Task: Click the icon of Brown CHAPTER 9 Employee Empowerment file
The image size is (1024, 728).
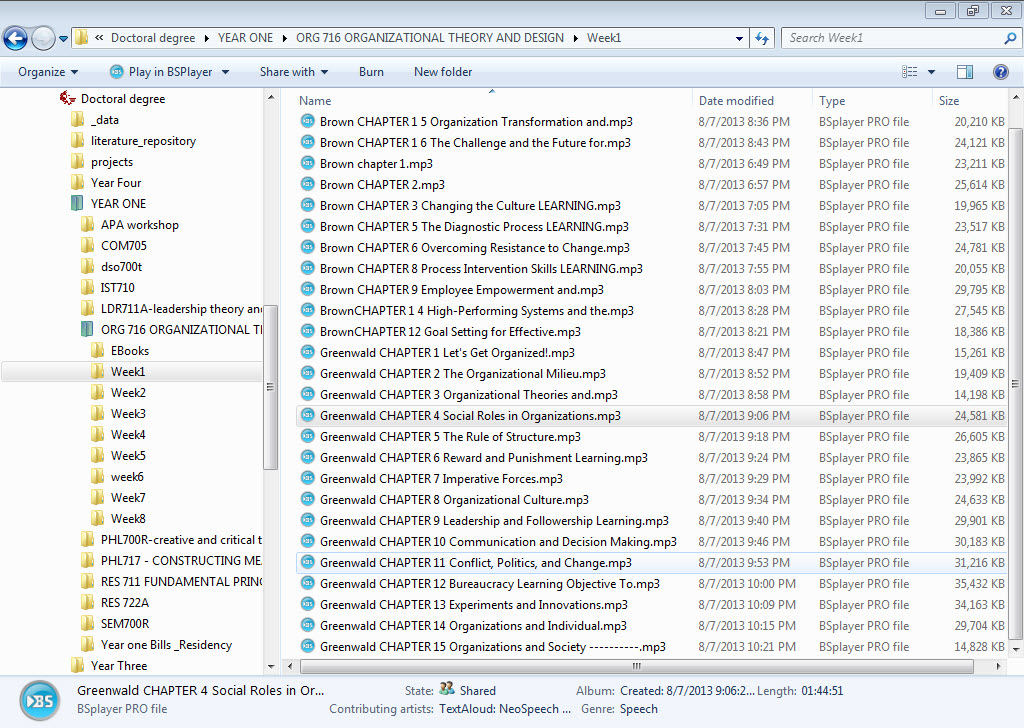Action: [x=308, y=289]
